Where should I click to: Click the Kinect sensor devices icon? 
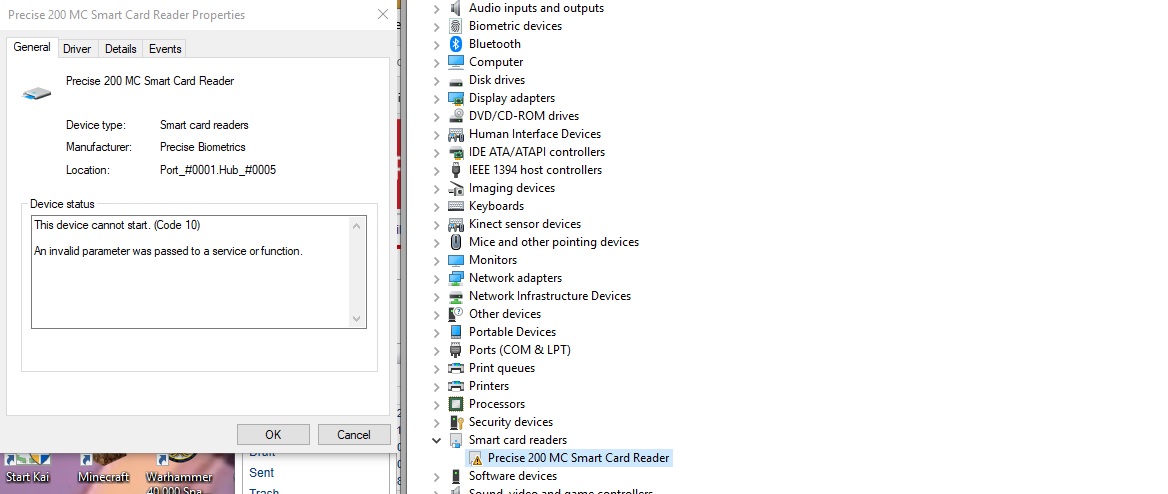tap(456, 224)
